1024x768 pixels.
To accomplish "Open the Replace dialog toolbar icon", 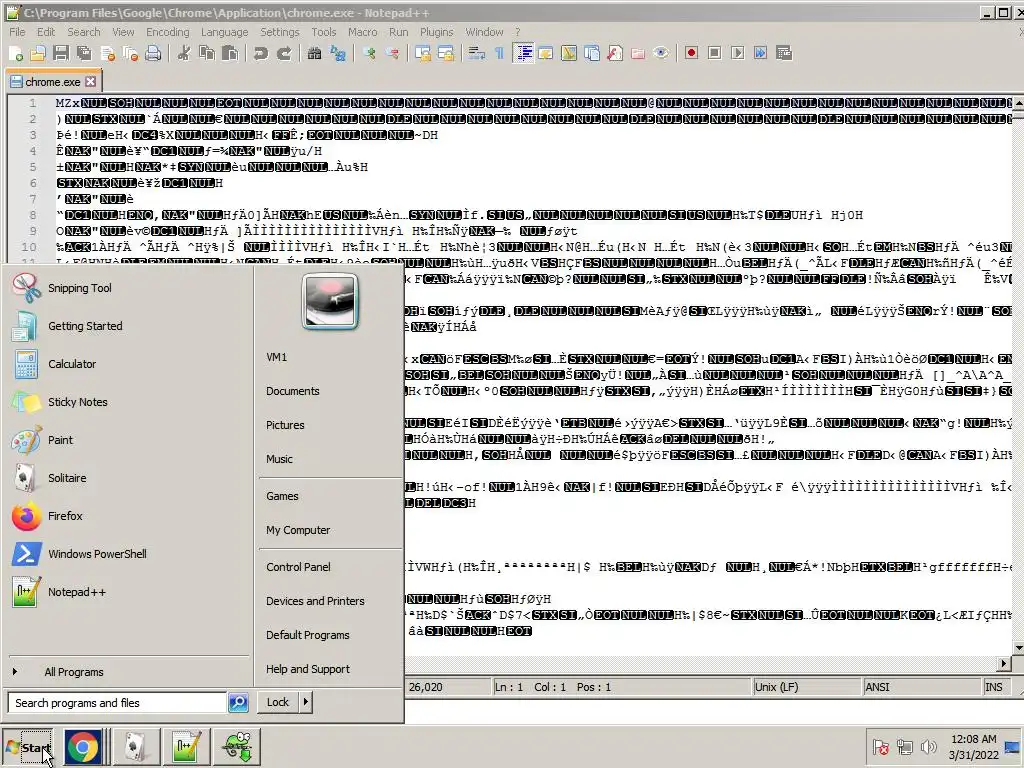I will (338, 54).
